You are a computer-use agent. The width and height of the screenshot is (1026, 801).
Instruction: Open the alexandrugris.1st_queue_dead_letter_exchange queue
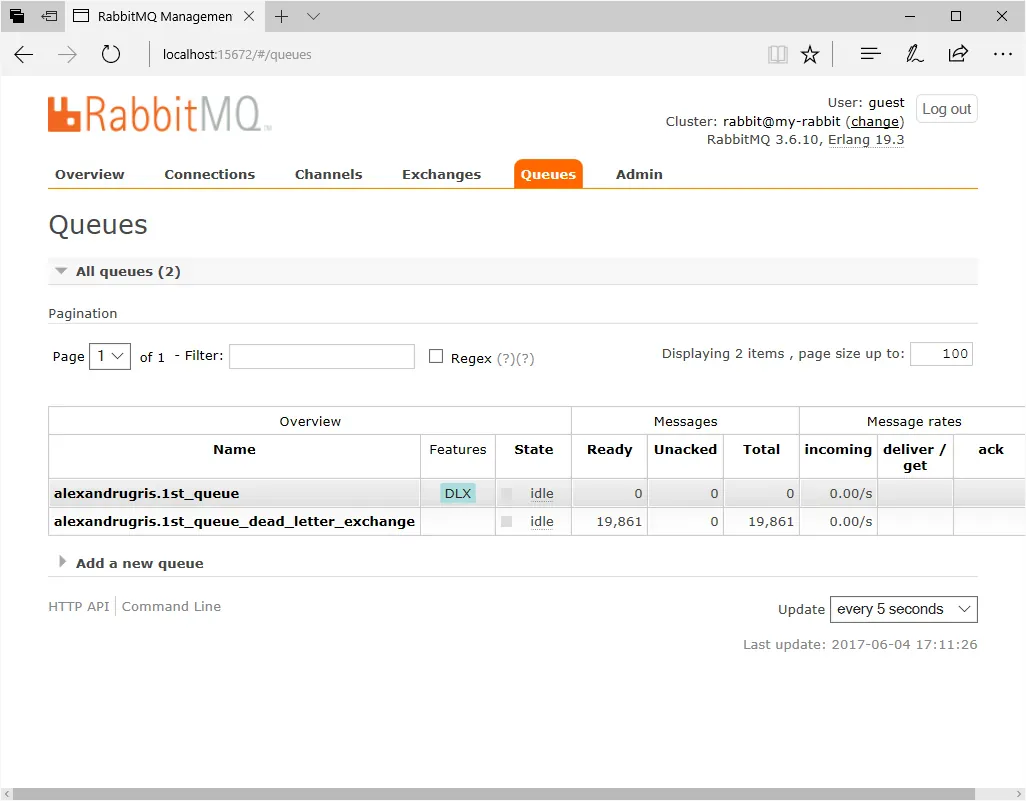pos(234,522)
